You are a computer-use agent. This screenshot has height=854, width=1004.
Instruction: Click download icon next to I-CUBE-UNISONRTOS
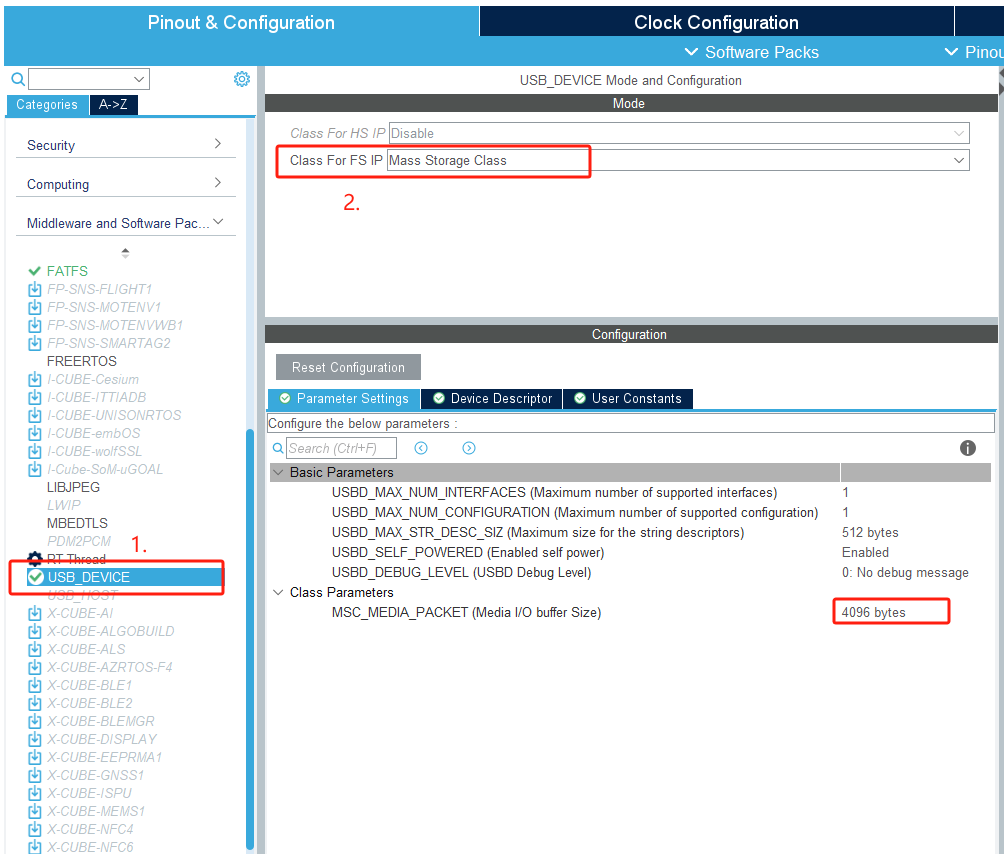(35, 415)
